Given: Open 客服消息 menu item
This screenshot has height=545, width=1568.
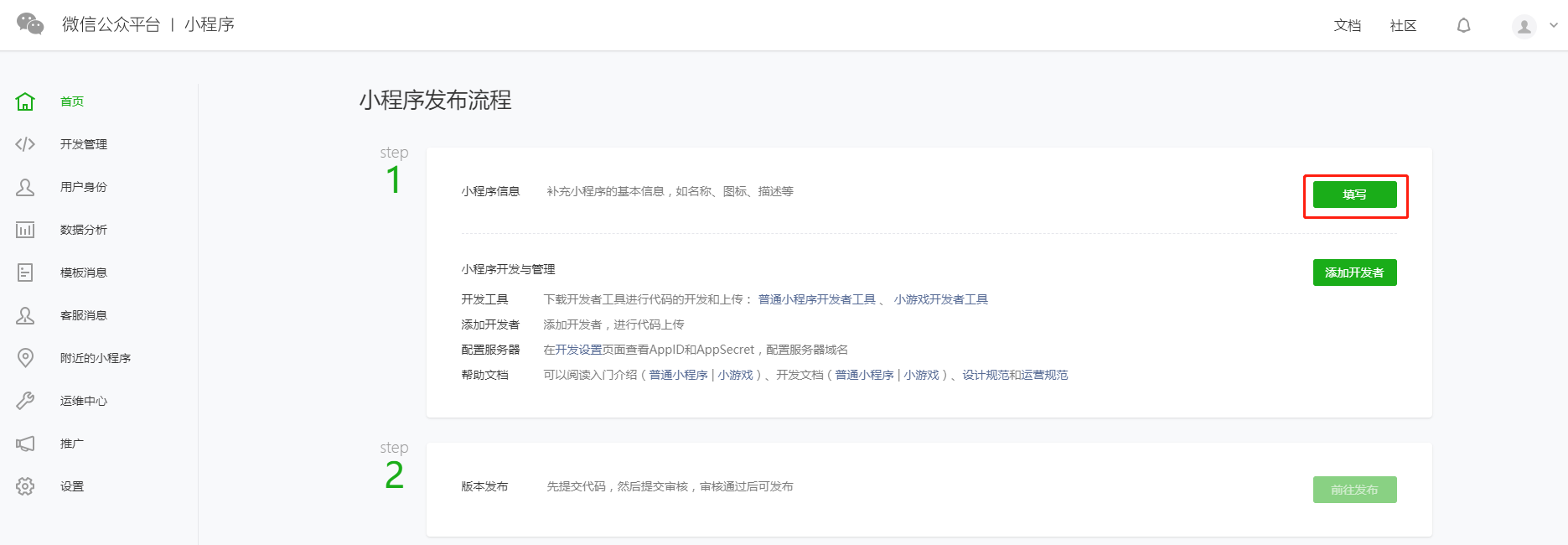Looking at the screenshot, I should (84, 315).
